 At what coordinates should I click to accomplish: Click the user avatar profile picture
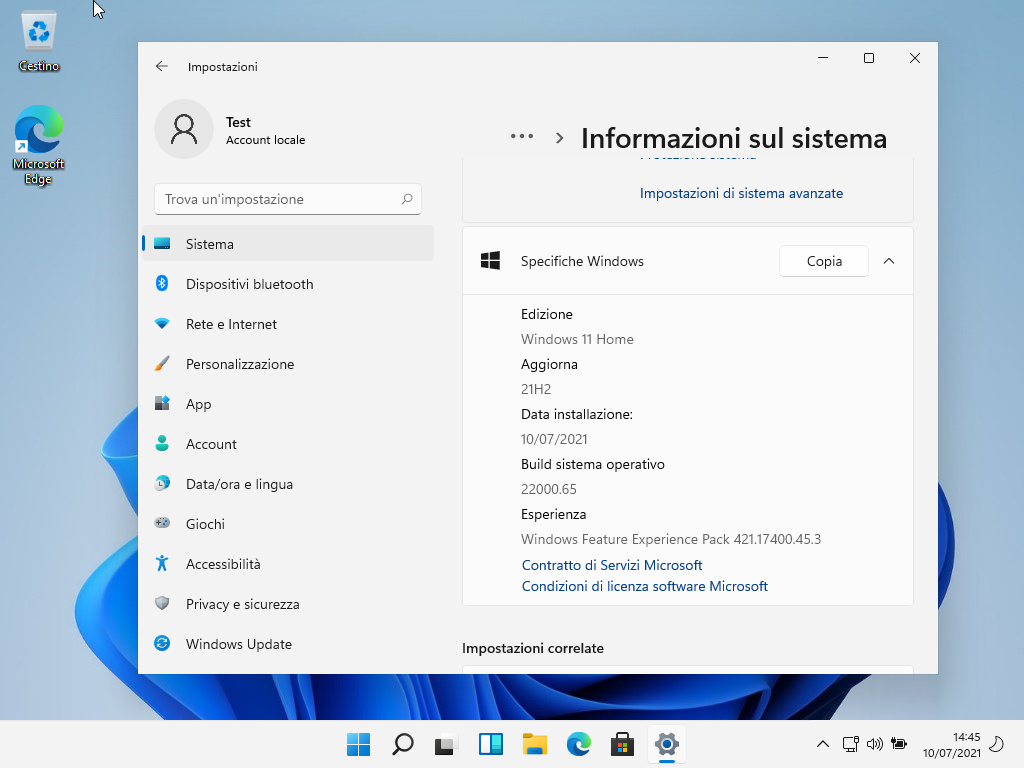(184, 129)
